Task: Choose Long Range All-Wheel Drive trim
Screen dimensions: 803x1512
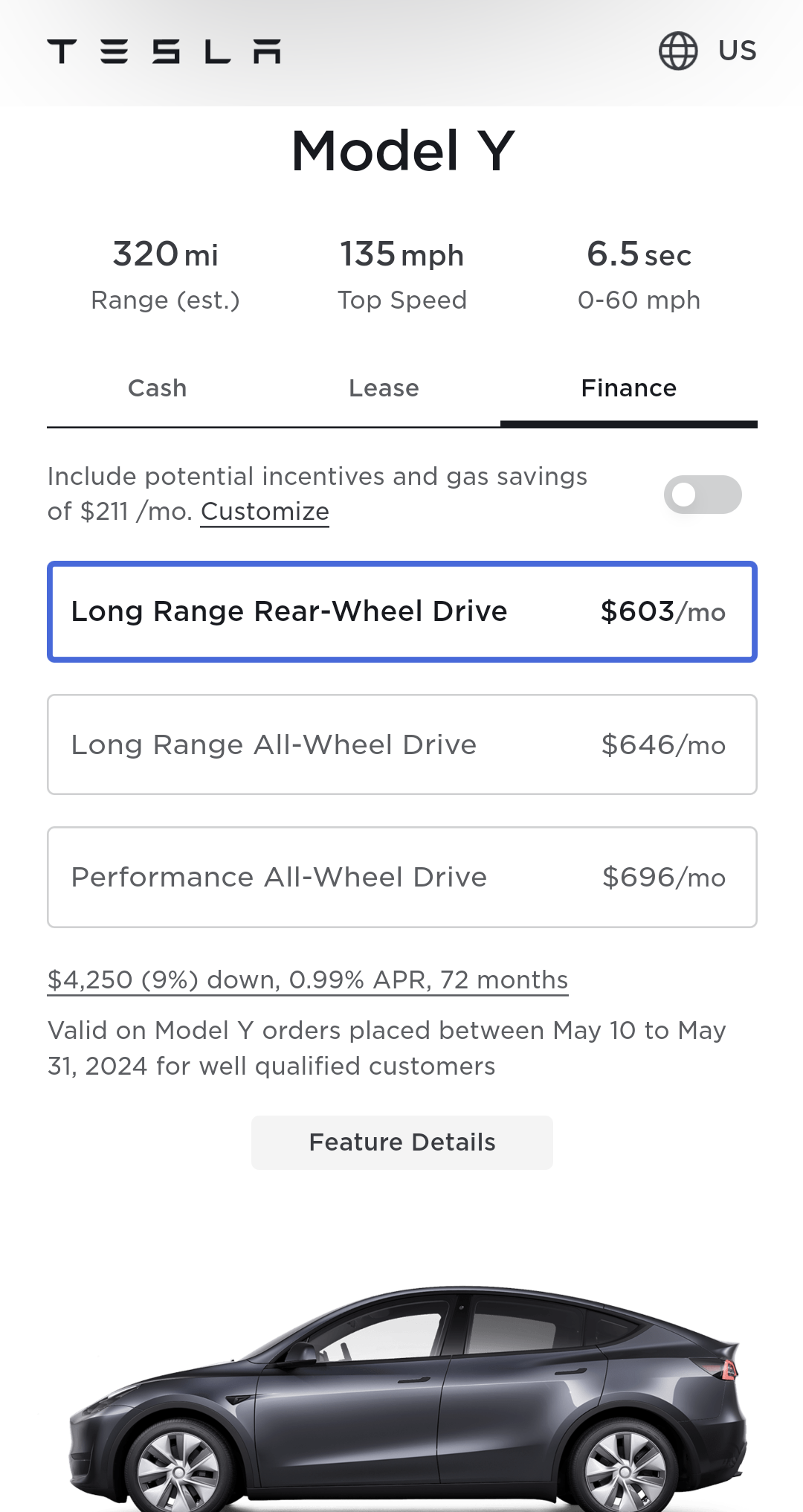Action: click(274, 744)
